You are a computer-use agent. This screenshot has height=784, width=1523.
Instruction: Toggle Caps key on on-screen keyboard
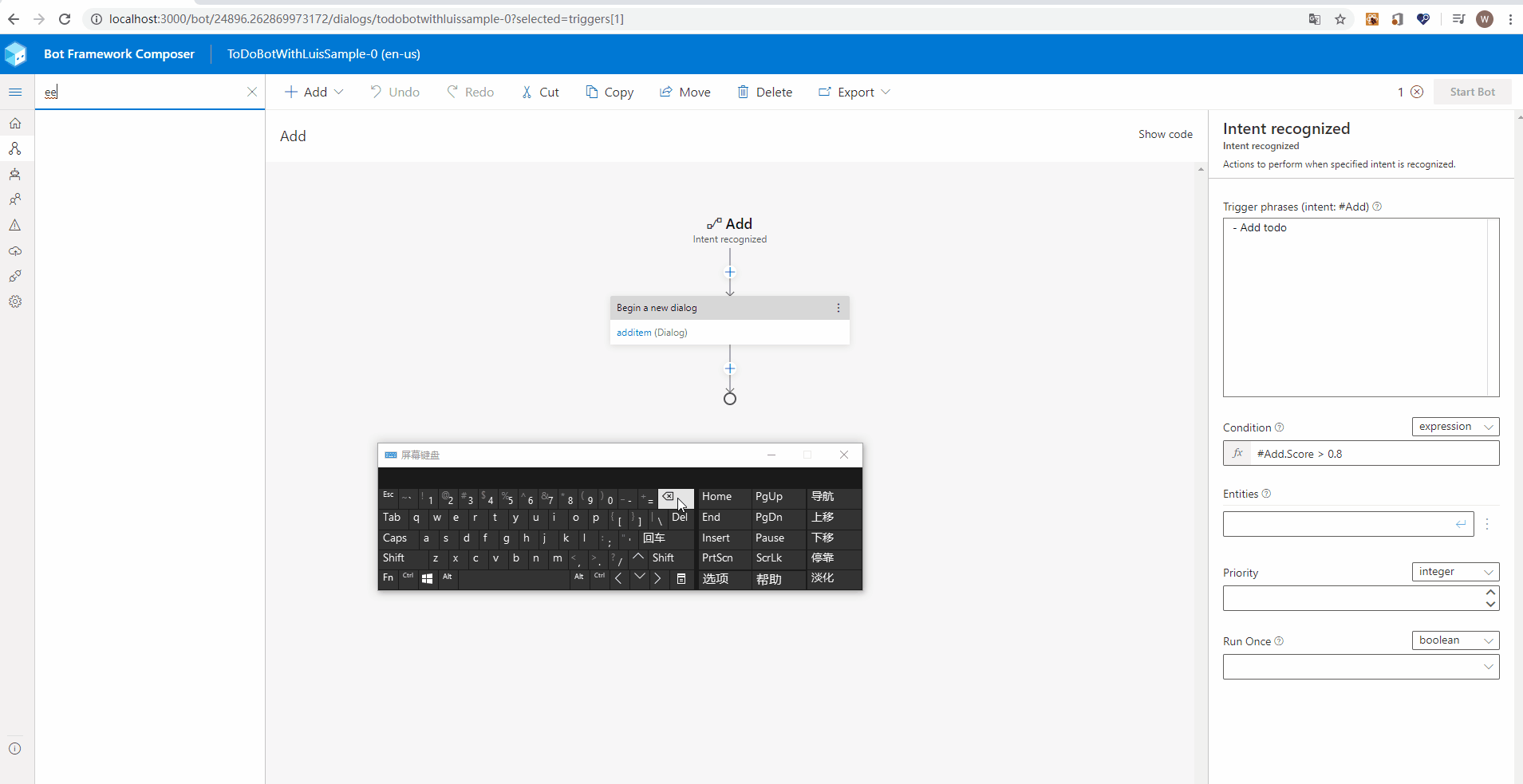point(397,538)
